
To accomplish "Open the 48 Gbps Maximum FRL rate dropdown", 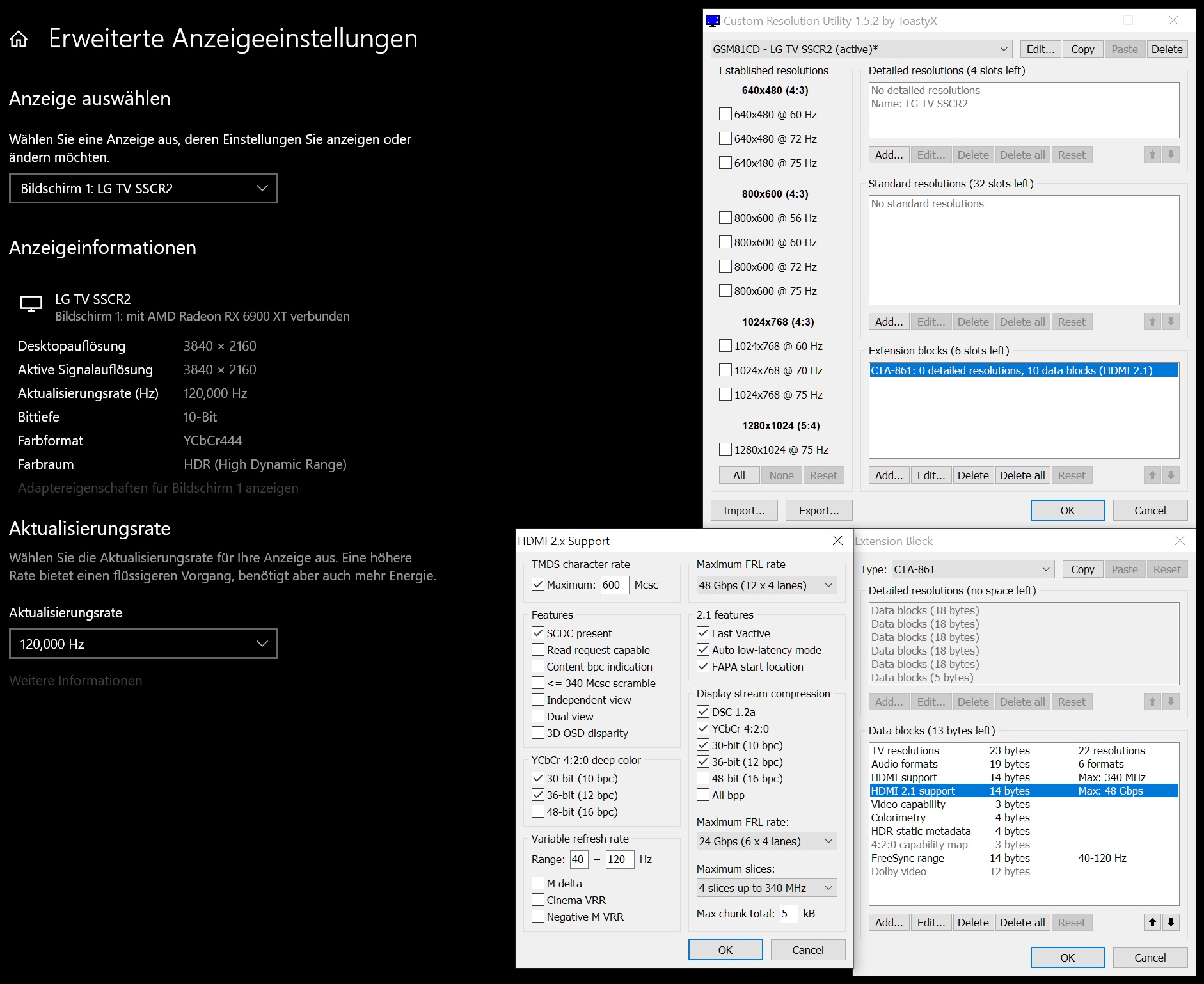I will click(766, 585).
